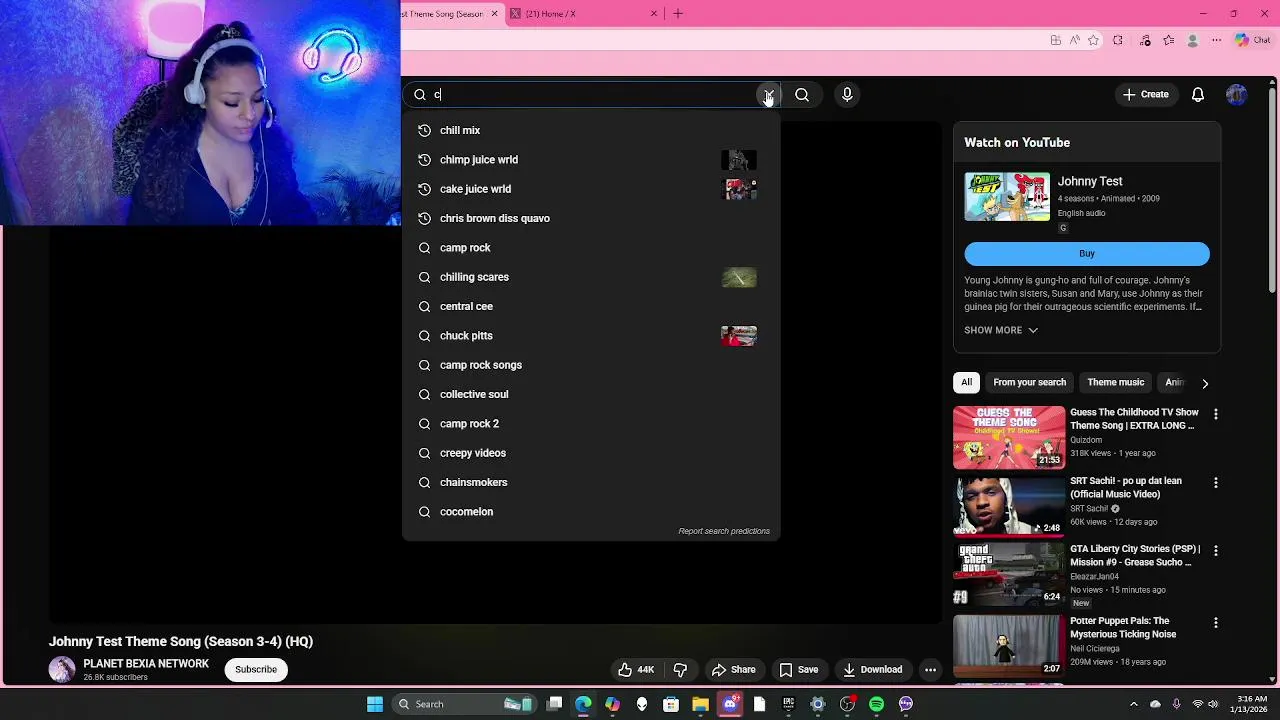This screenshot has width=1280, height=720.
Task: Open Microsoft Edge from the taskbar
Action: (583, 704)
